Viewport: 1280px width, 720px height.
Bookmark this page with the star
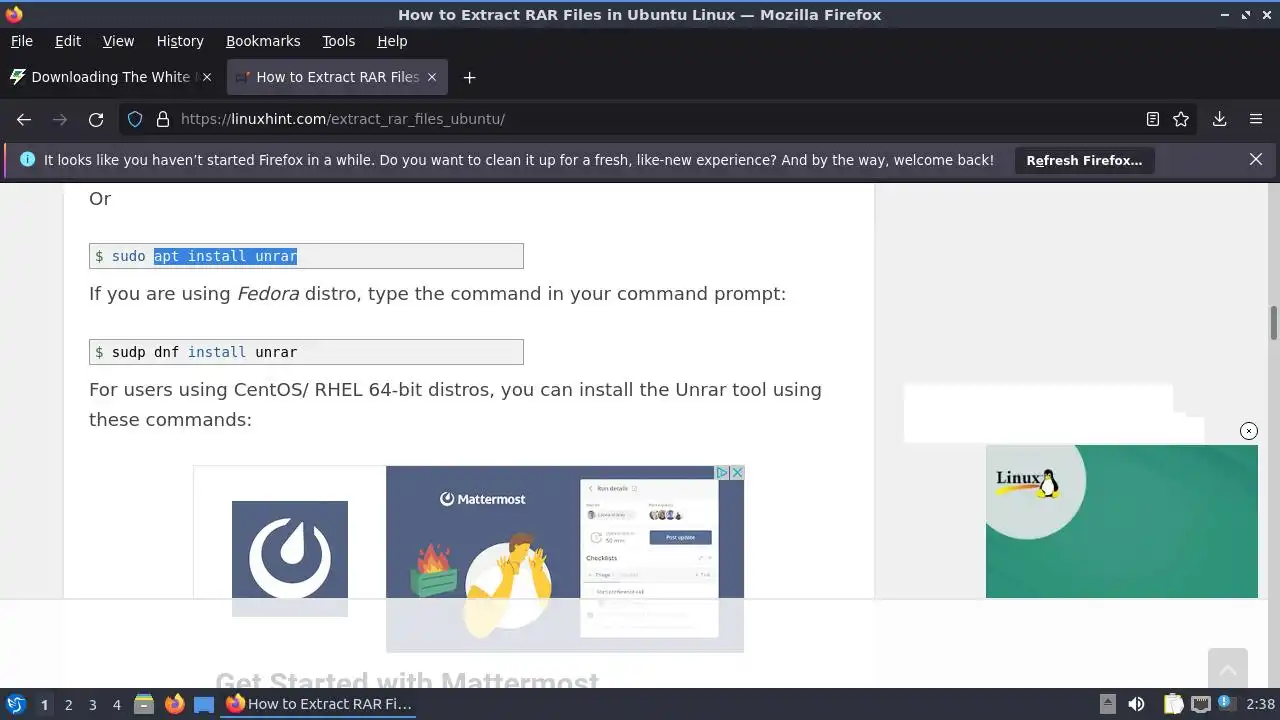pyautogui.click(x=1181, y=119)
